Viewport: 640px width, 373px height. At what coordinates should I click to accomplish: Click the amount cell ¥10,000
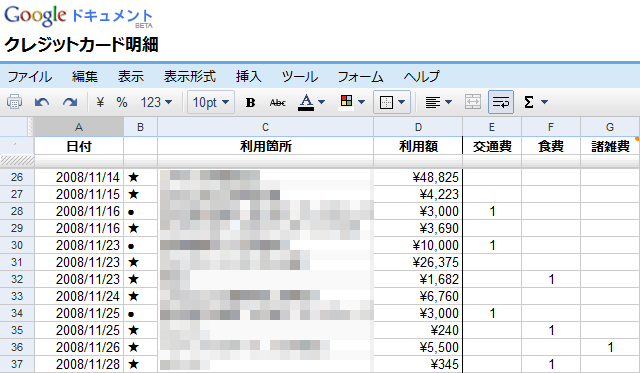point(418,245)
